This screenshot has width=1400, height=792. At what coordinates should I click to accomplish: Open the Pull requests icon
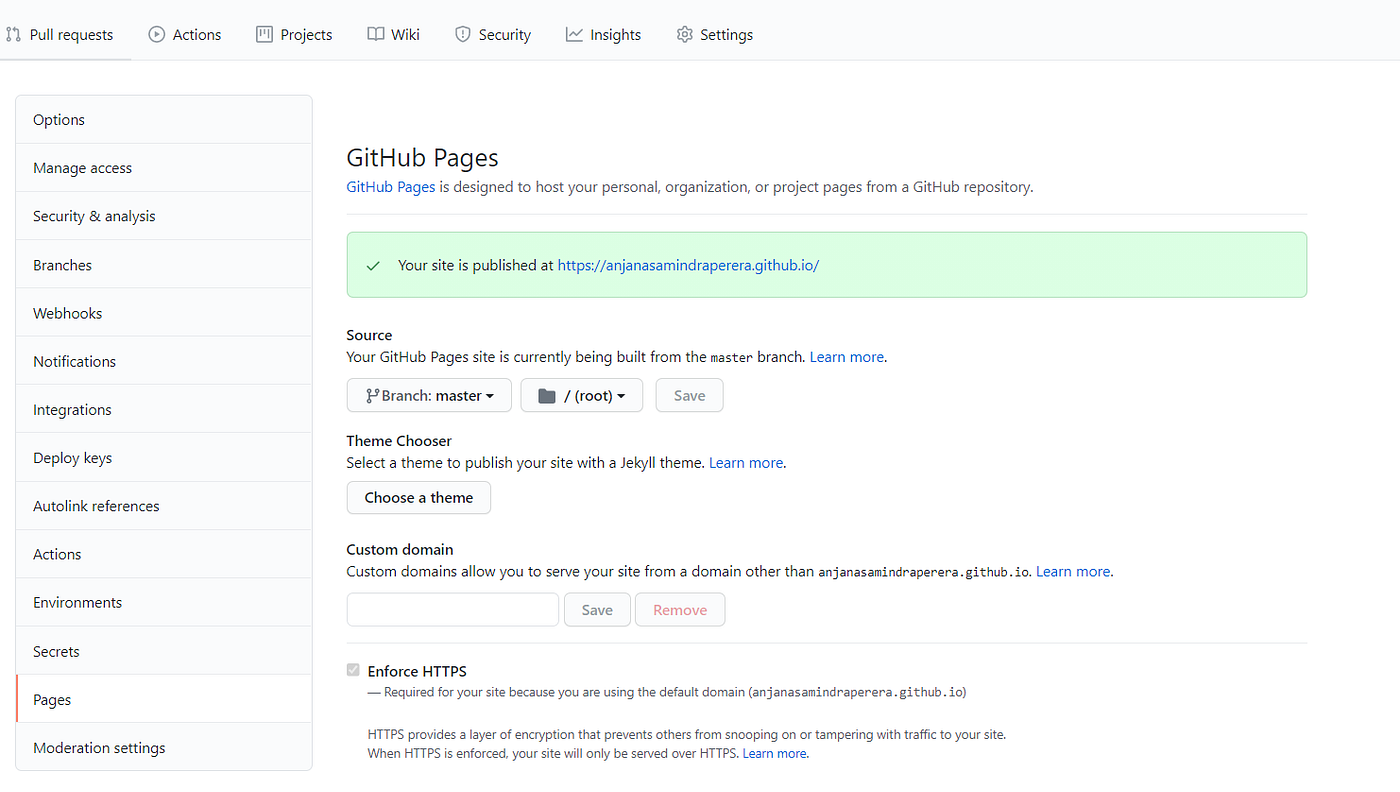tap(14, 33)
